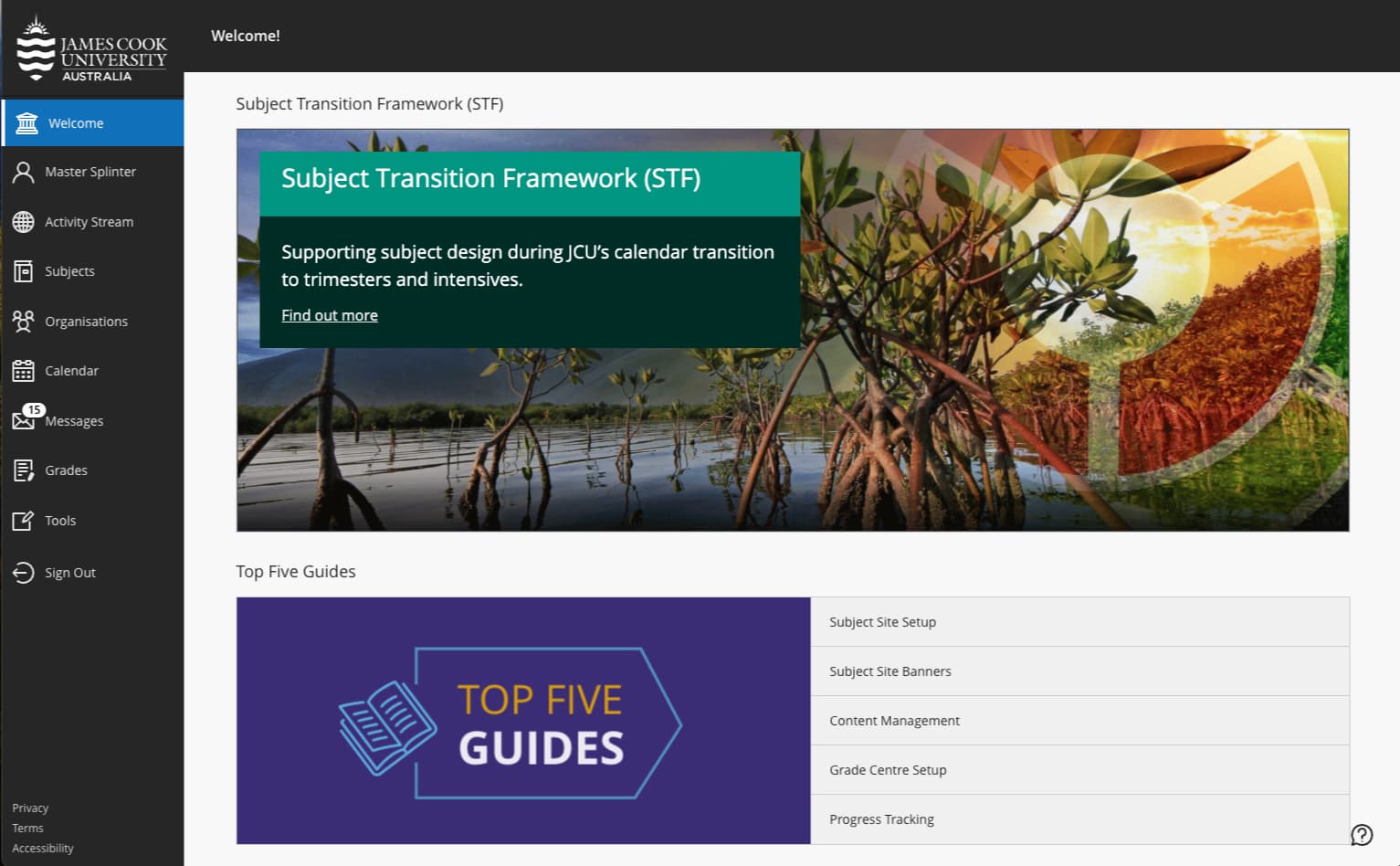This screenshot has width=1400, height=866.
Task: Click the Top Five Guides section heading
Action: [296, 572]
